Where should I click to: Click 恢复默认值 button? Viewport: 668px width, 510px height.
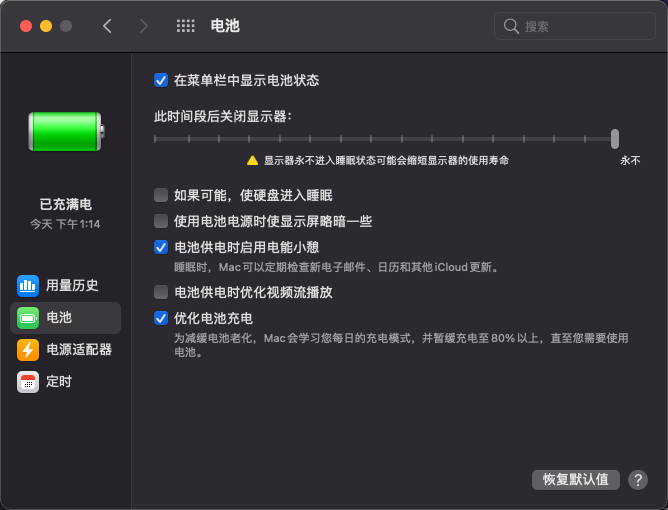(576, 480)
